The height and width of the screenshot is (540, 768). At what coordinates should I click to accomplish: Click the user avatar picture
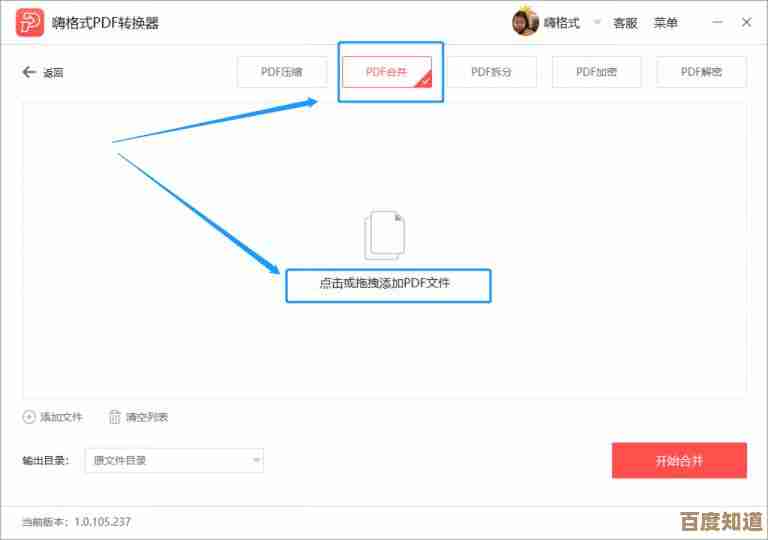pos(525,22)
